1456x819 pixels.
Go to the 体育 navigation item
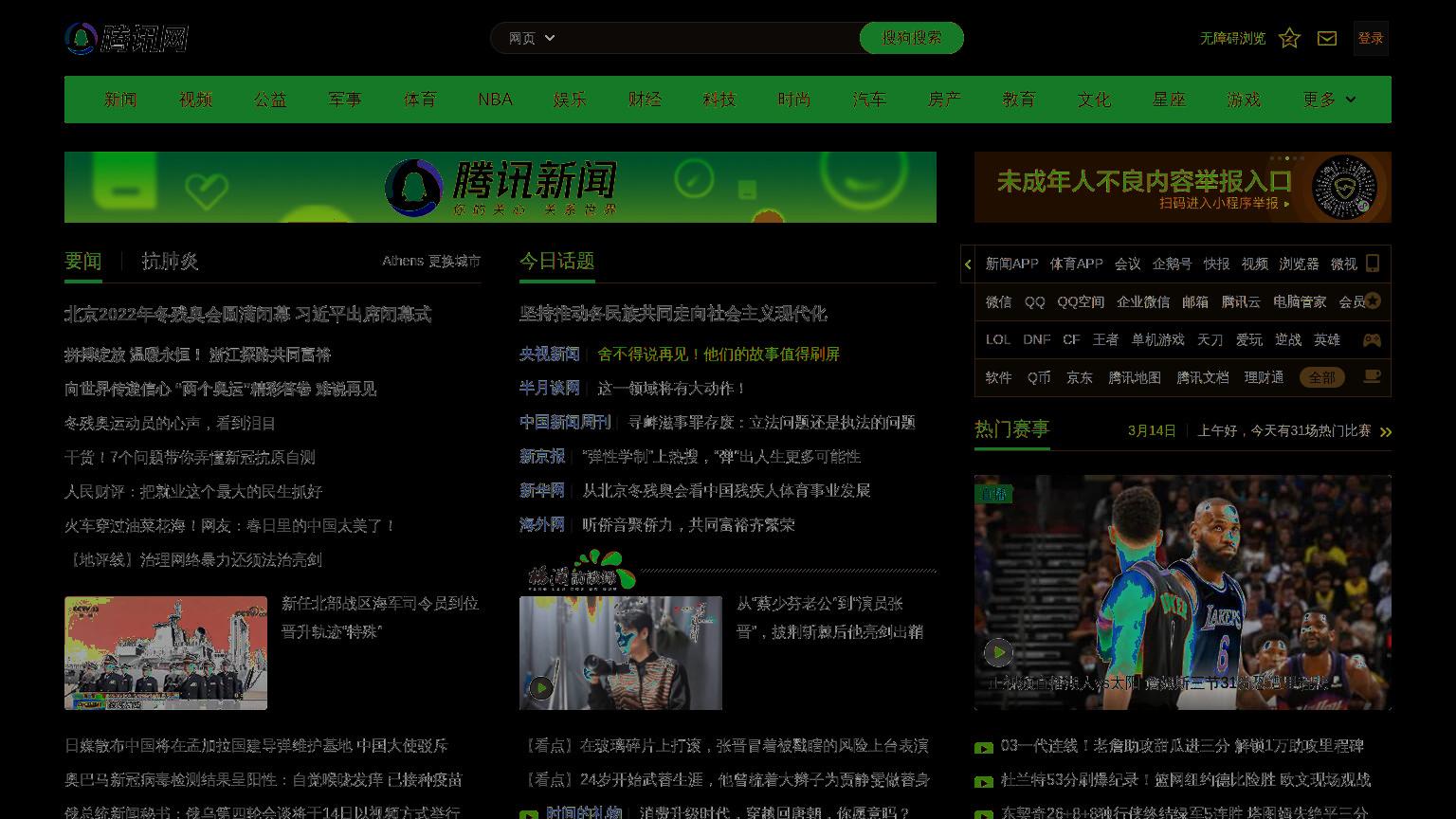coord(420,100)
